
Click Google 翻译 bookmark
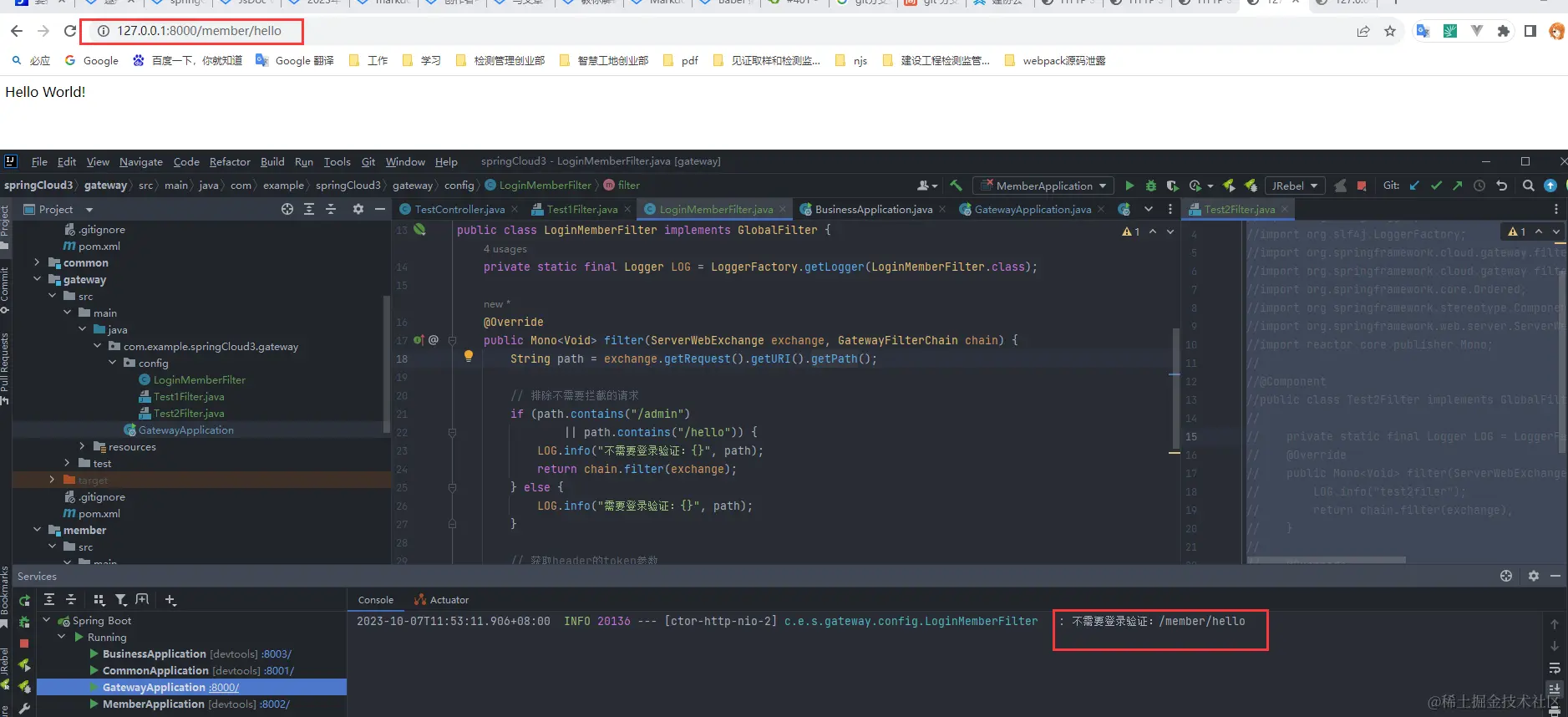point(295,60)
